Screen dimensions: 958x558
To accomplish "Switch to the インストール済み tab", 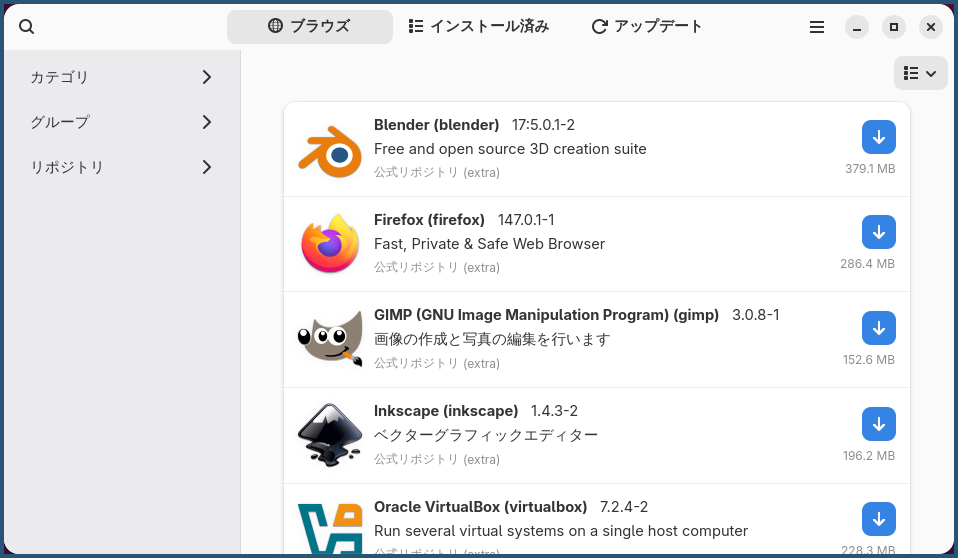I will pos(478,26).
